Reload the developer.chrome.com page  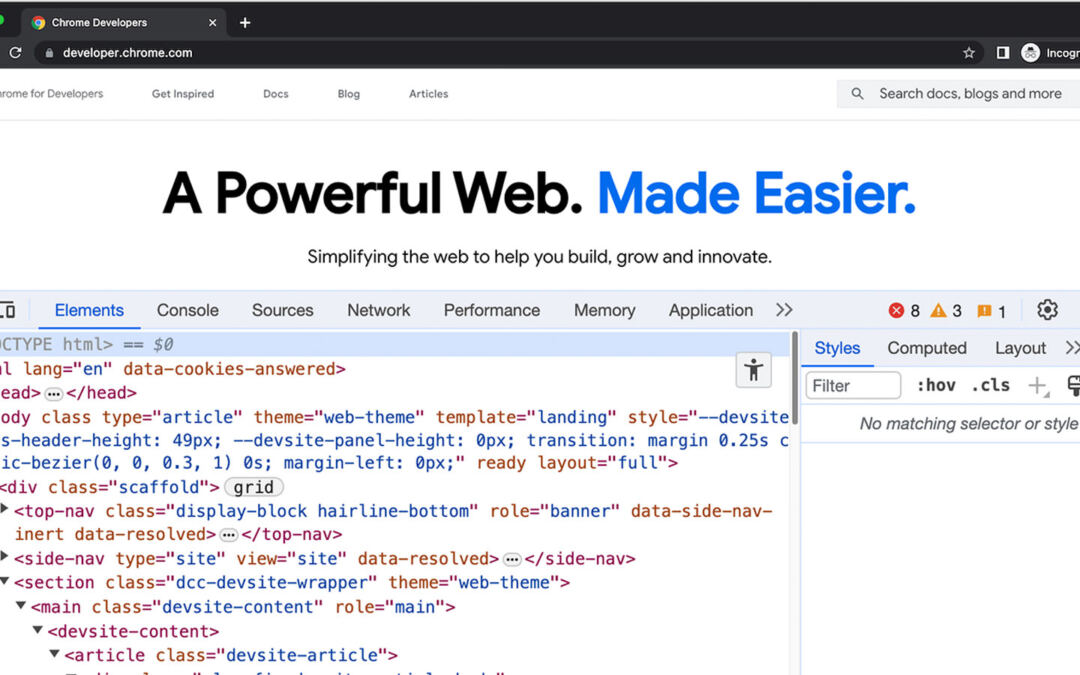(15, 52)
